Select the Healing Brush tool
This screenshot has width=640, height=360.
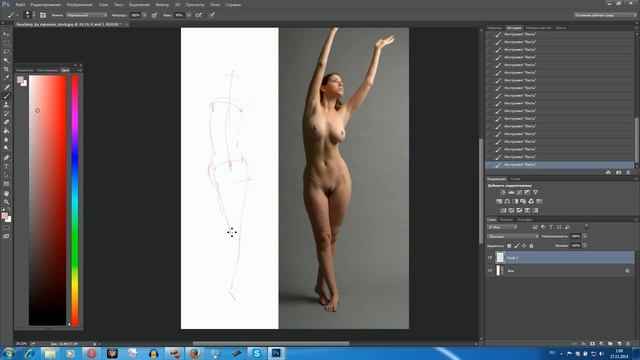(x=6, y=87)
